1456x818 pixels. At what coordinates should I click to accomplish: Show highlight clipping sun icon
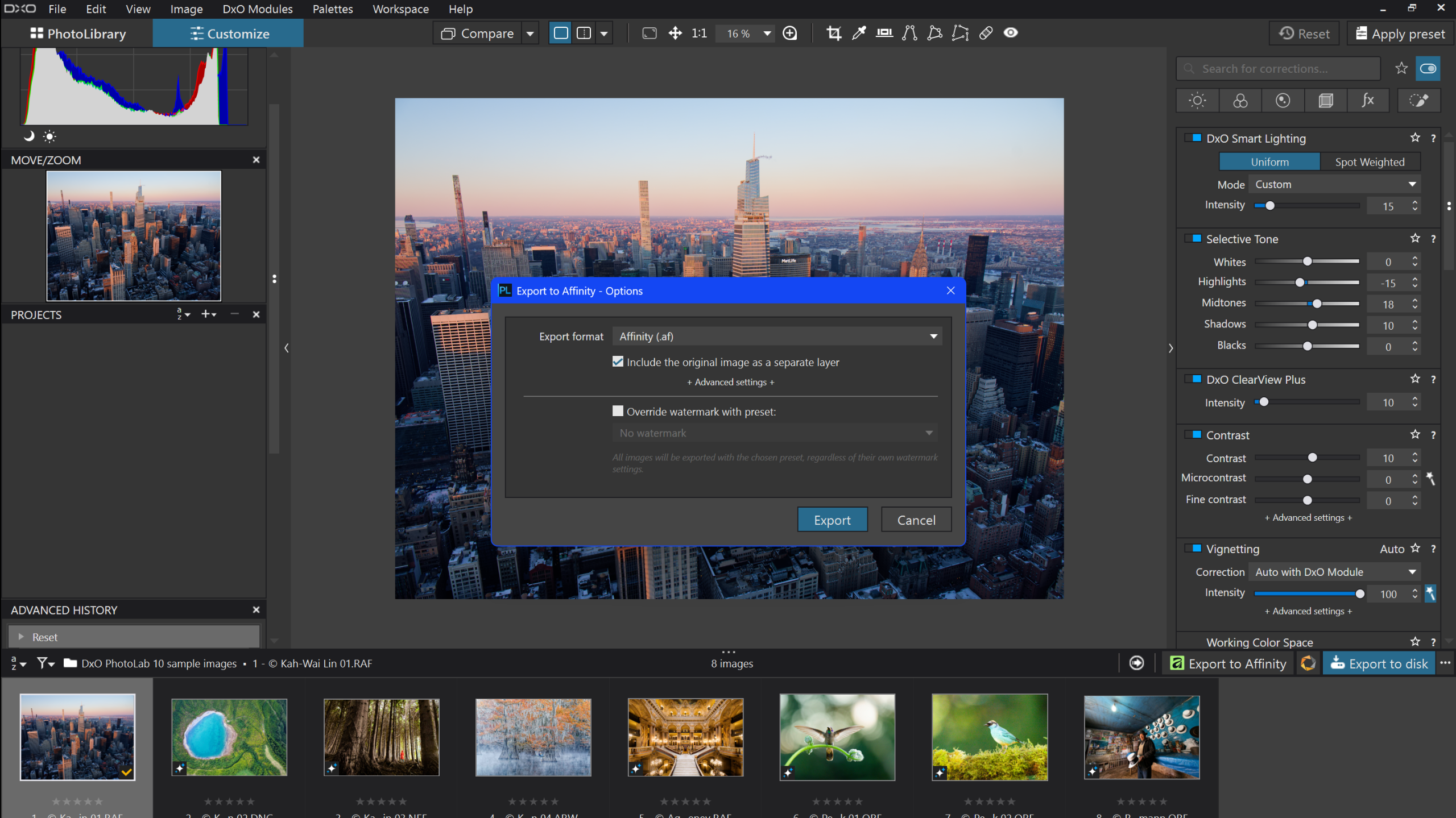point(50,136)
